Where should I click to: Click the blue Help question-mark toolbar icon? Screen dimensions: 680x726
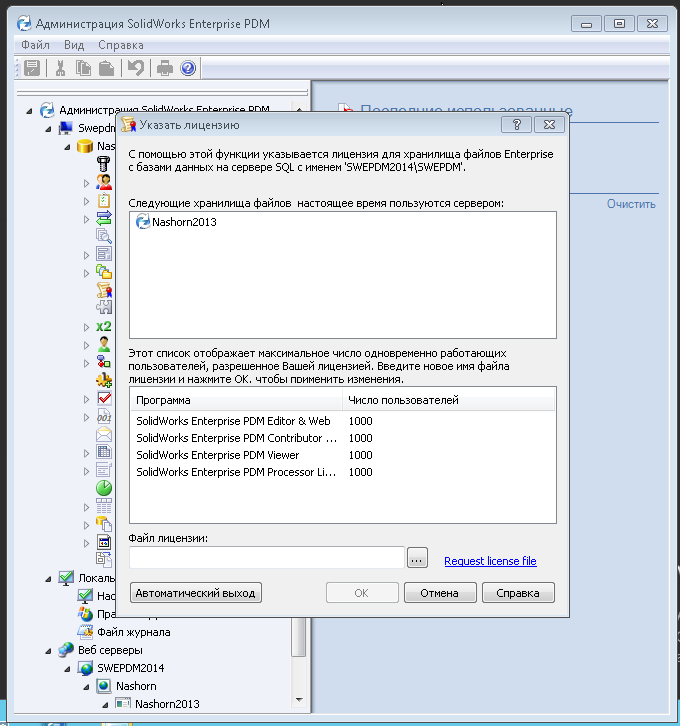click(188, 68)
